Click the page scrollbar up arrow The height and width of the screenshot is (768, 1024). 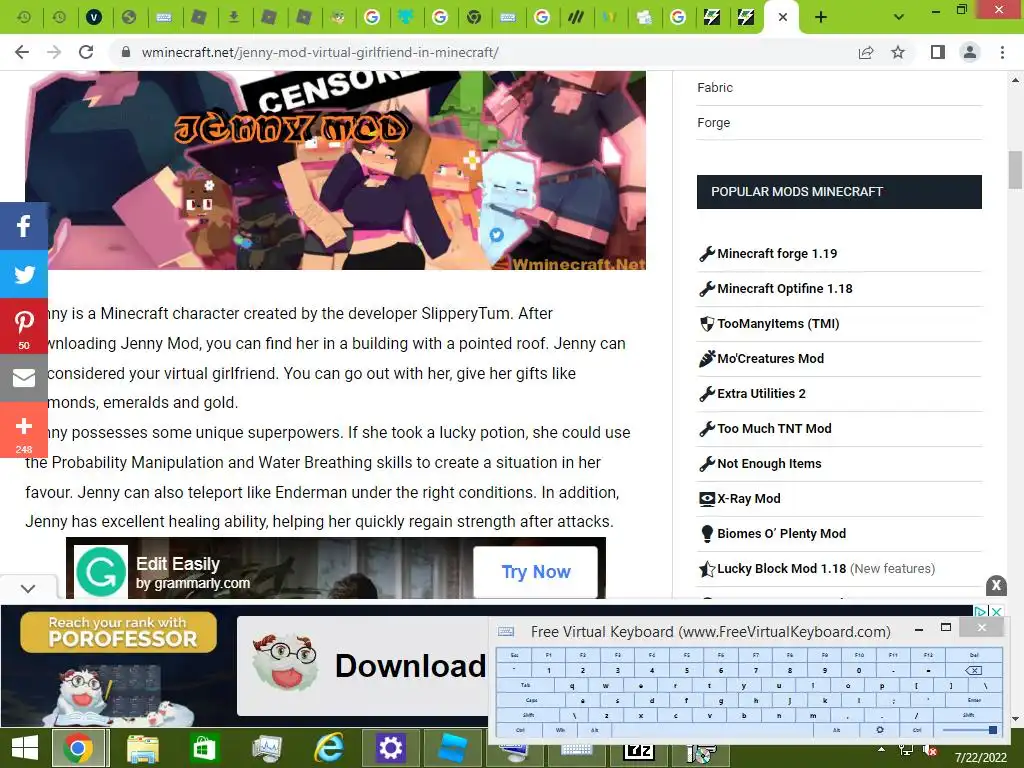click(x=1015, y=80)
